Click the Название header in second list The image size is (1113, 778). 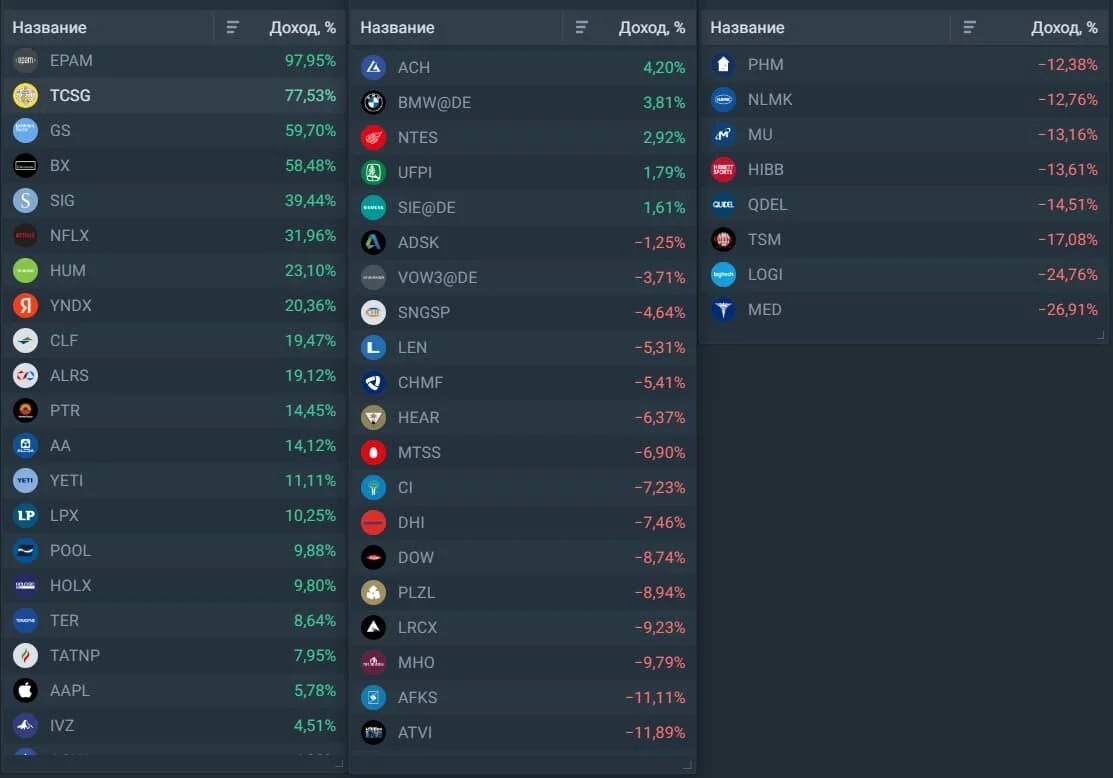tap(398, 28)
